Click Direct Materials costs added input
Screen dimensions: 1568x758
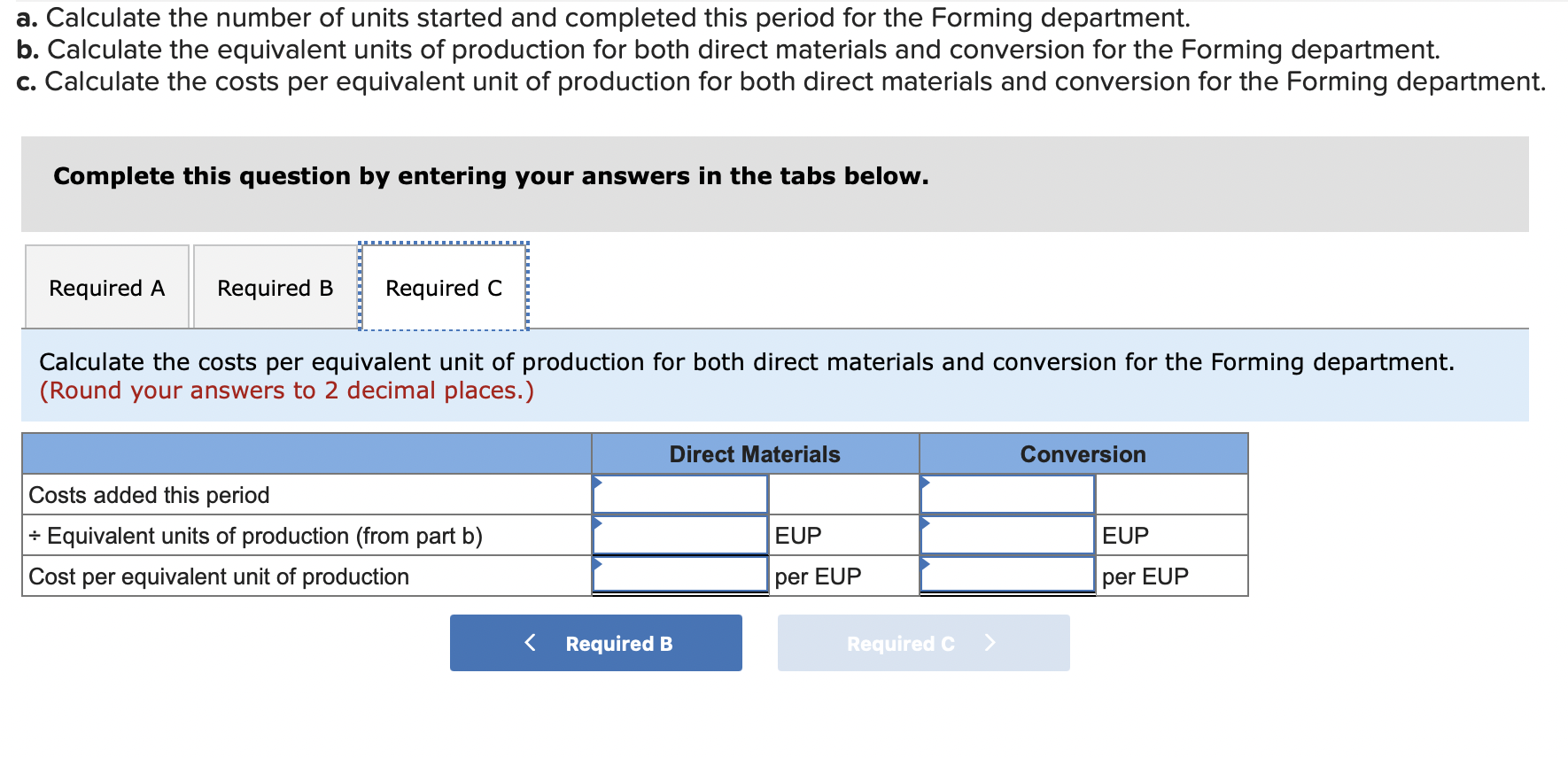(679, 494)
